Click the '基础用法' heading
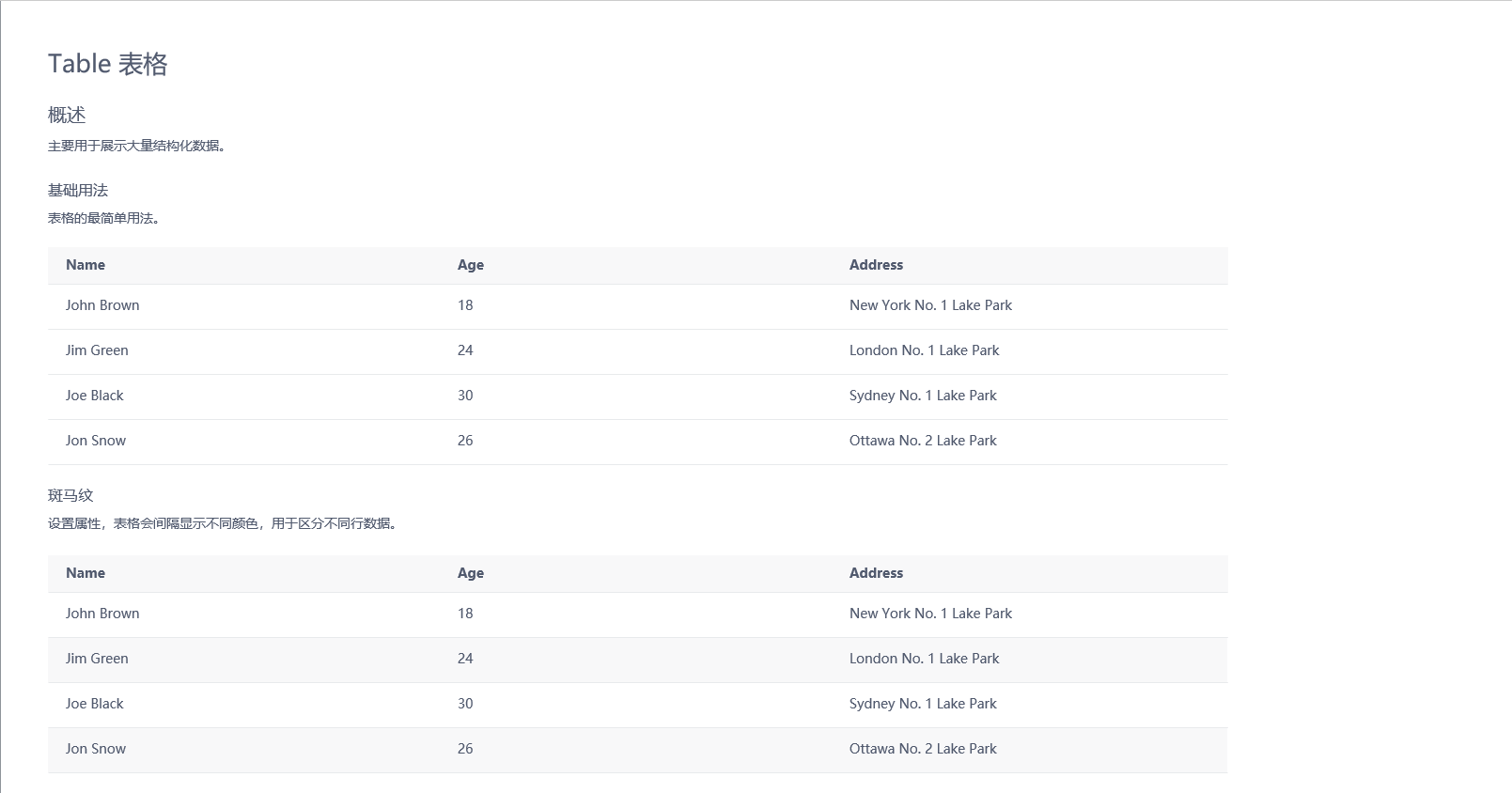The image size is (1512, 793). tap(78, 190)
